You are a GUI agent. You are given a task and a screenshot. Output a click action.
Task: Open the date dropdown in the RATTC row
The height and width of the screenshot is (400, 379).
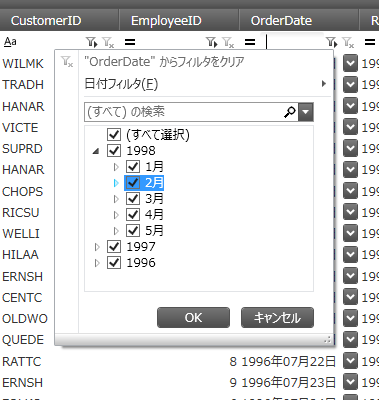pyautogui.click(x=350, y=361)
